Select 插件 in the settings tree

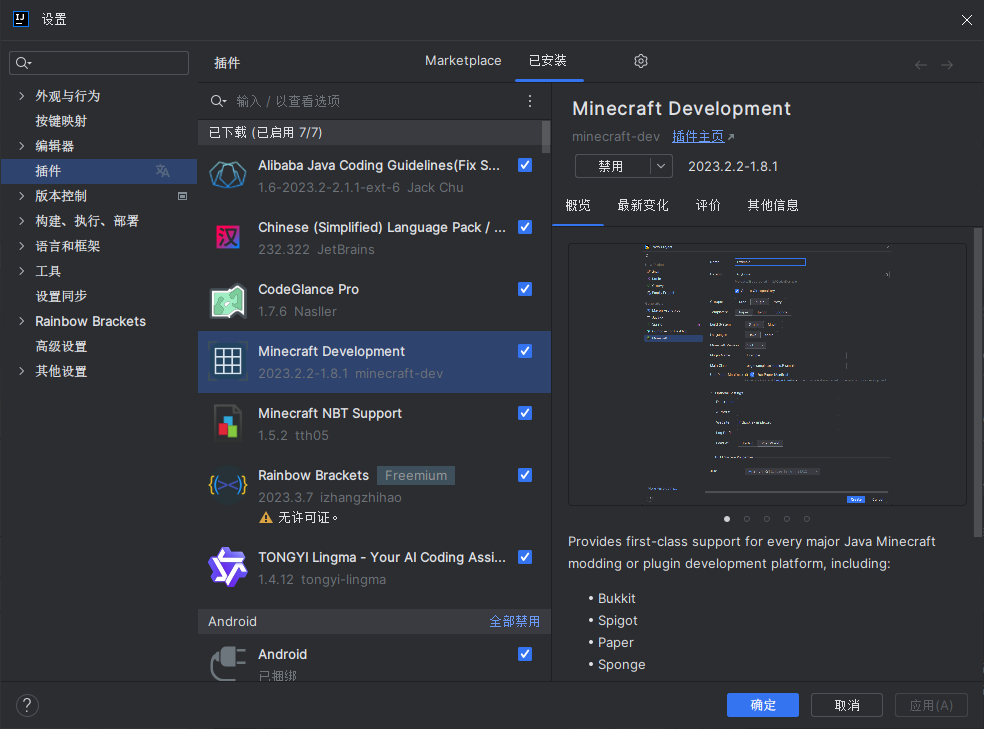99,171
